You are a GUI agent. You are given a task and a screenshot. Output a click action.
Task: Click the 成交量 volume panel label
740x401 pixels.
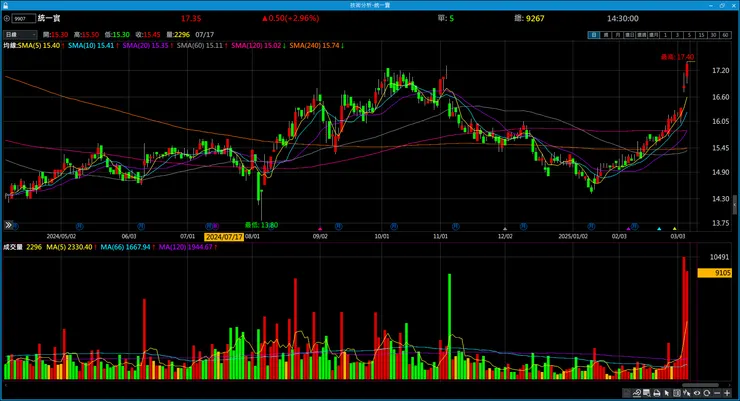[x=13, y=247]
